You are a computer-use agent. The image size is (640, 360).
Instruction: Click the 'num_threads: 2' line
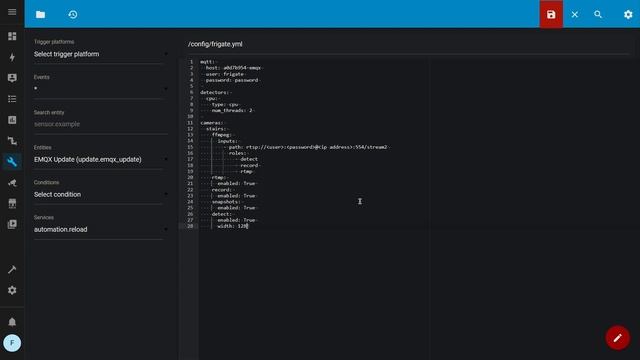[232, 111]
